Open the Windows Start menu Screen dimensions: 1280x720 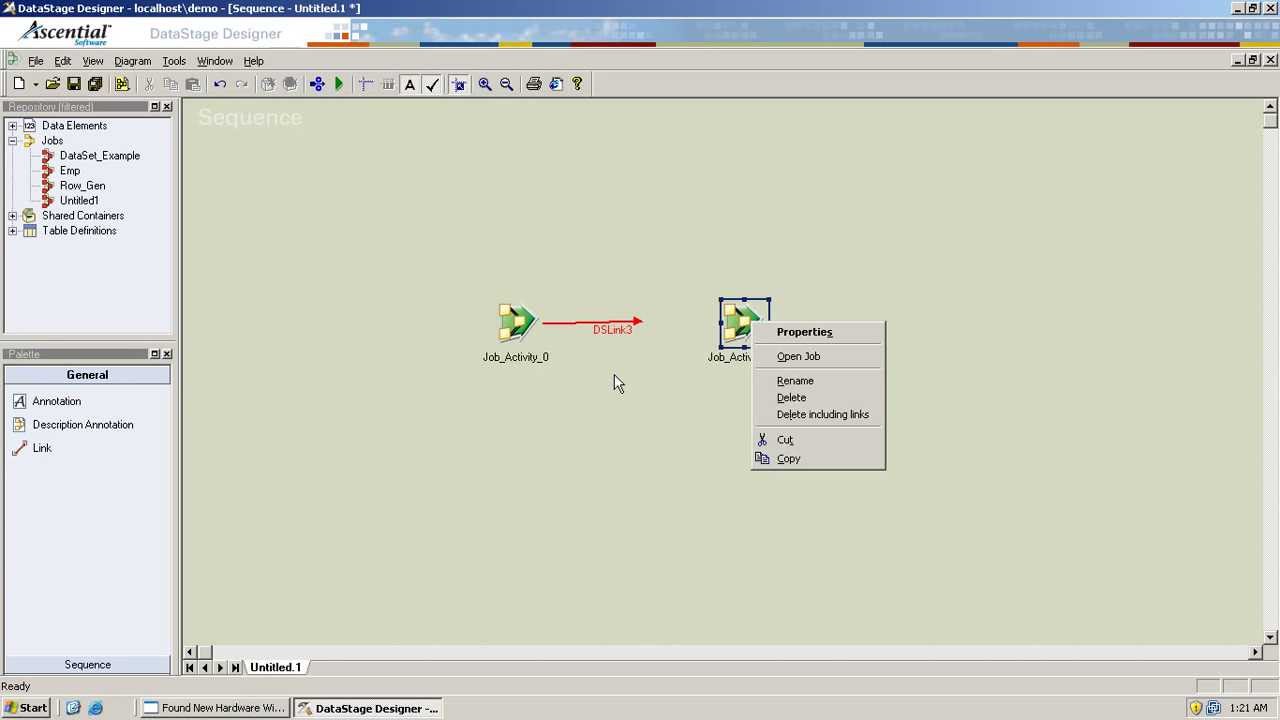[x=25, y=708]
